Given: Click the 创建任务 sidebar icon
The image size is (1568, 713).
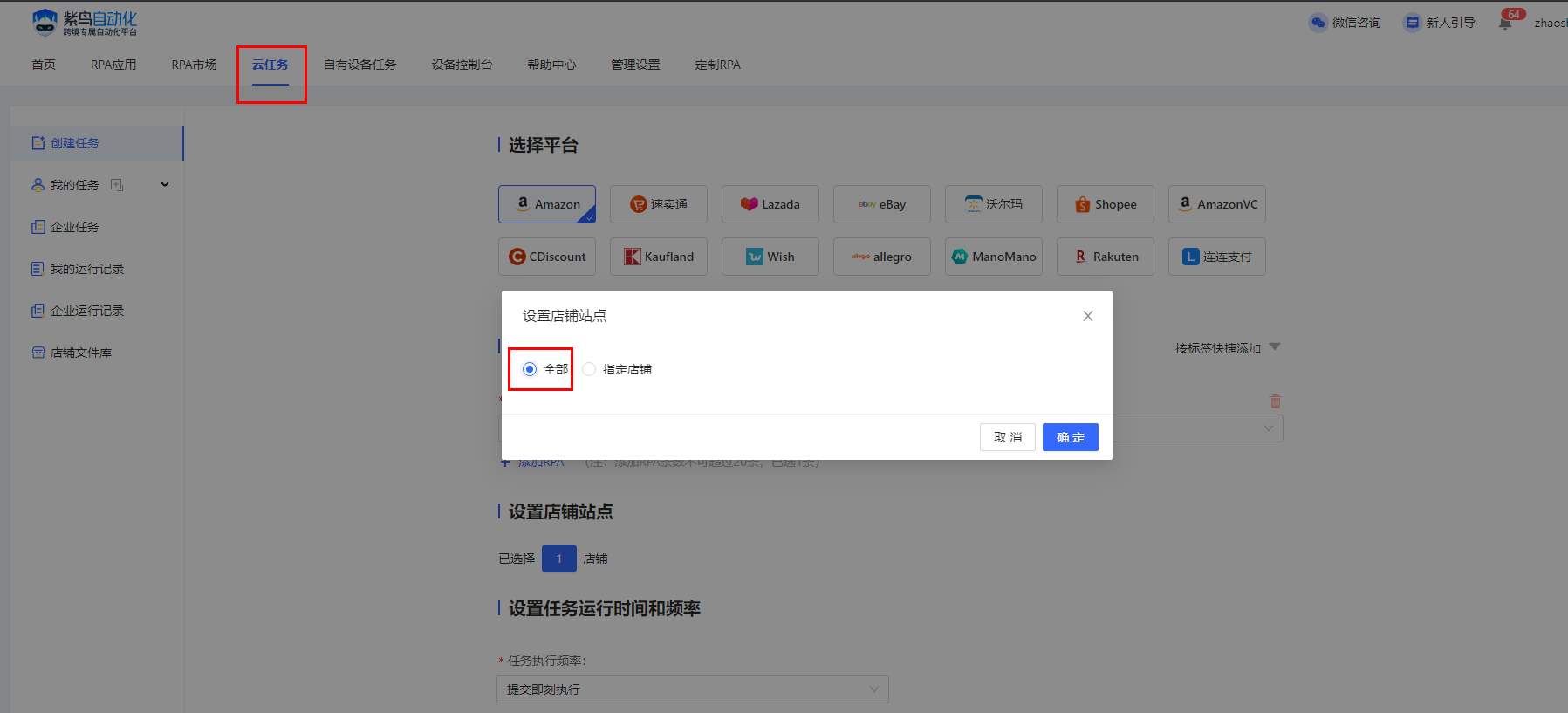Looking at the screenshot, I should [38, 143].
